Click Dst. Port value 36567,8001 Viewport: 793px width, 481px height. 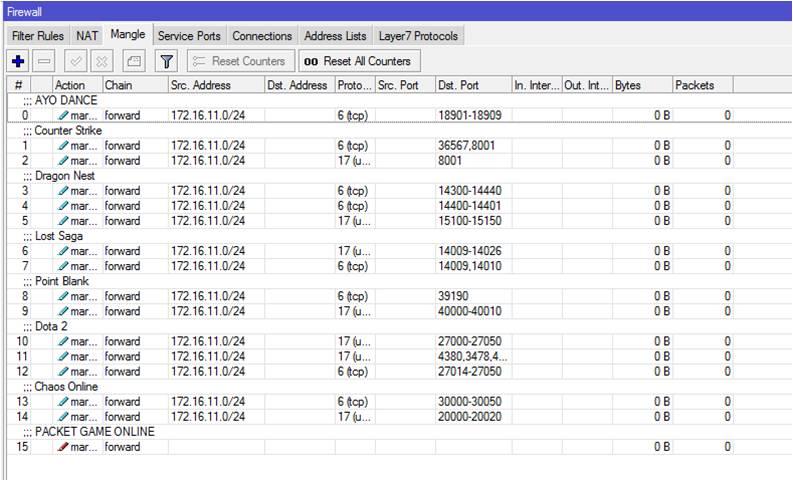[x=467, y=146]
